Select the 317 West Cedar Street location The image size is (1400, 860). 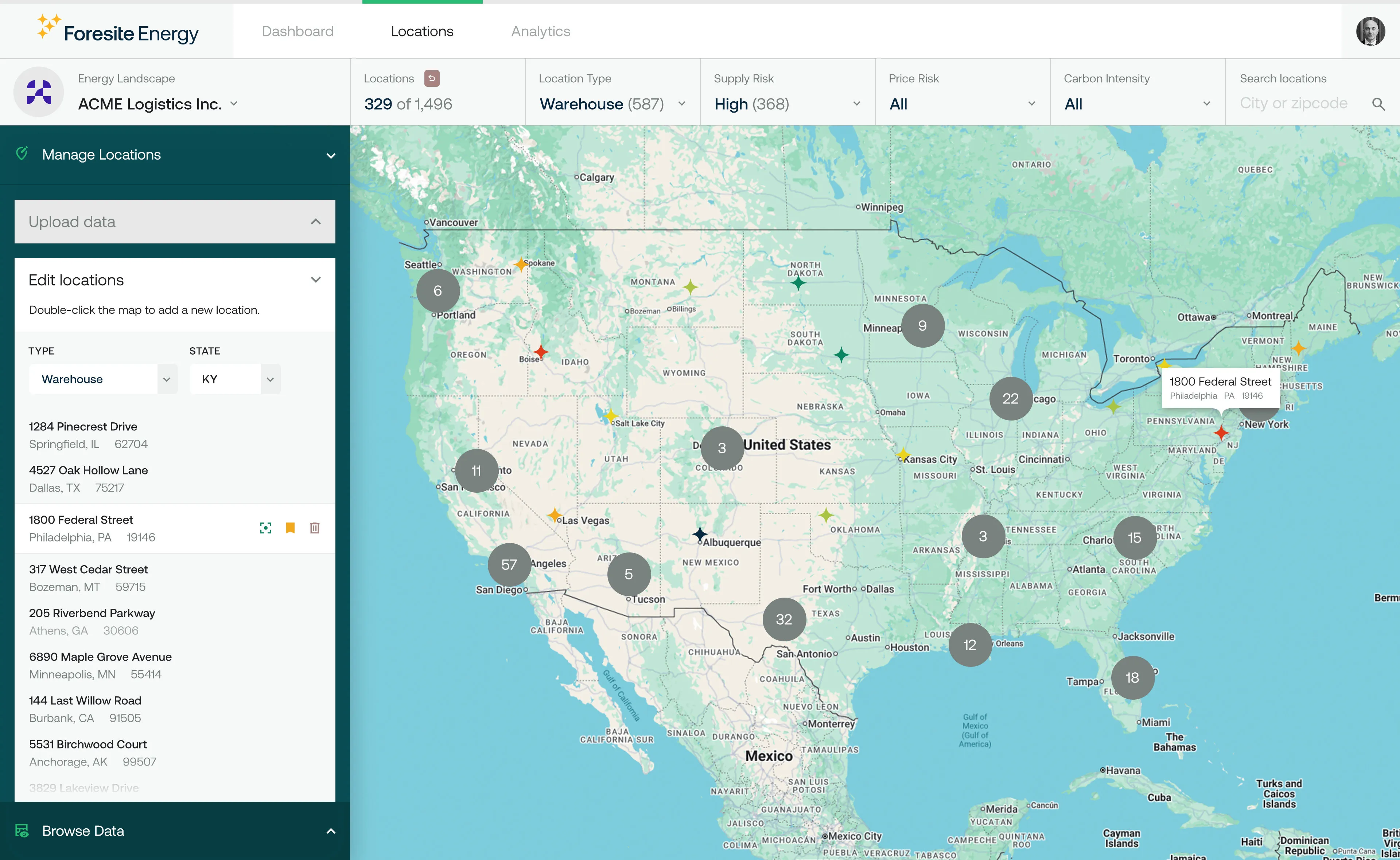tap(89, 577)
